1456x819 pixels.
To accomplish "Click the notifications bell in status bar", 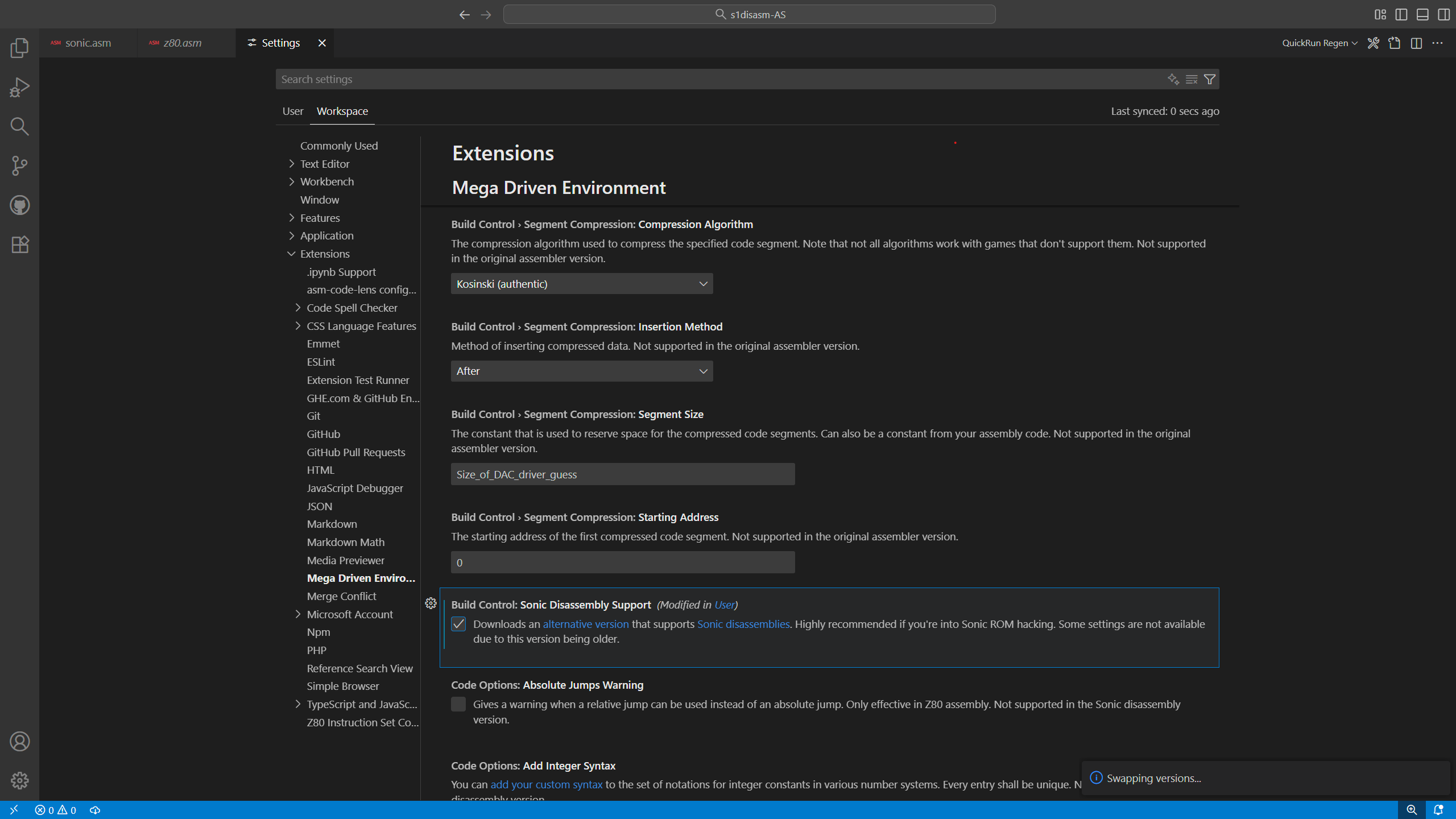I will coord(1438,810).
